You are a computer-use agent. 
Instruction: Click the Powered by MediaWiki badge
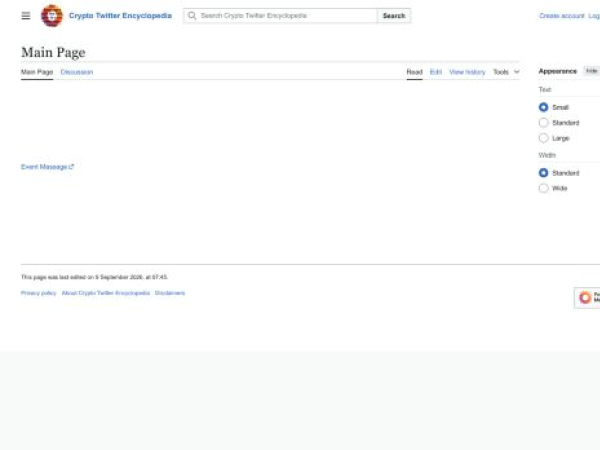587,297
